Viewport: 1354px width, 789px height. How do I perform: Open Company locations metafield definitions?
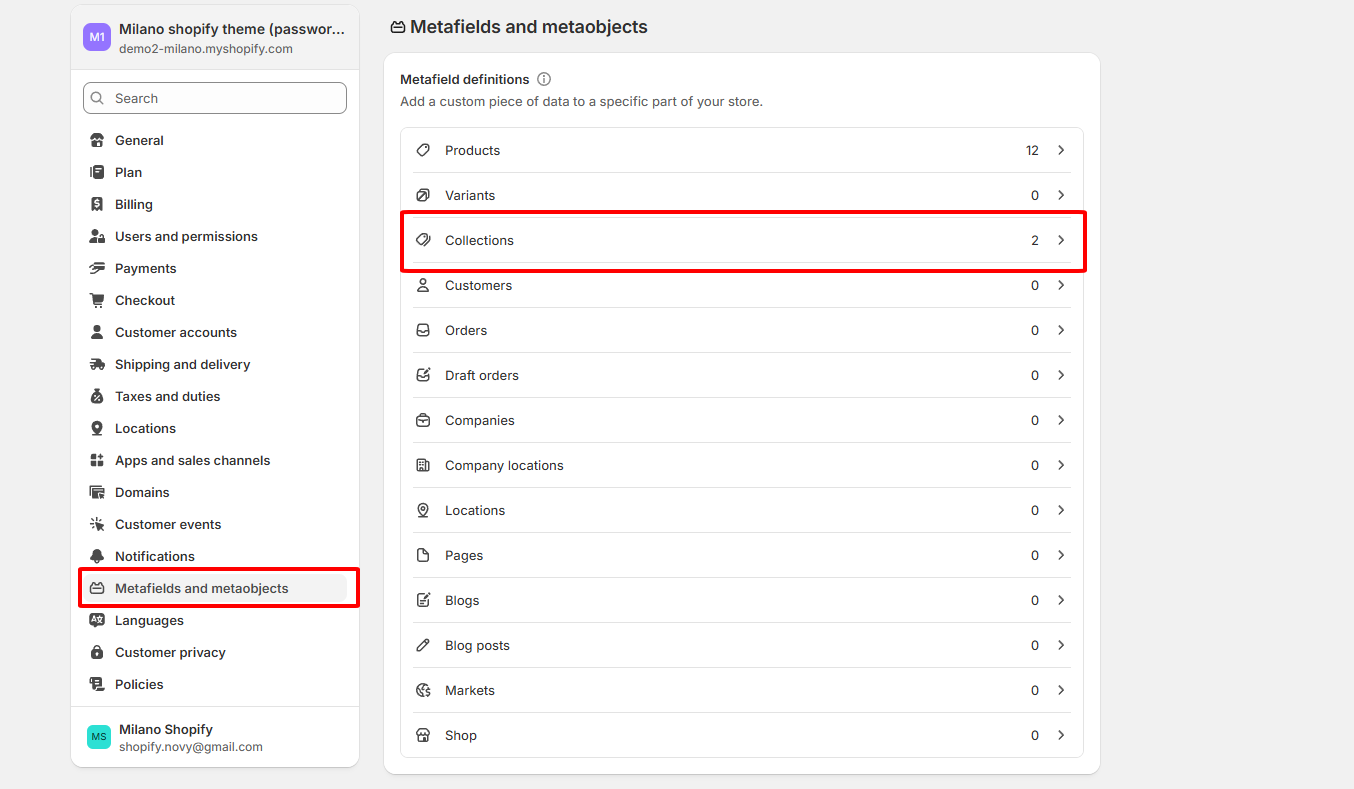(740, 465)
